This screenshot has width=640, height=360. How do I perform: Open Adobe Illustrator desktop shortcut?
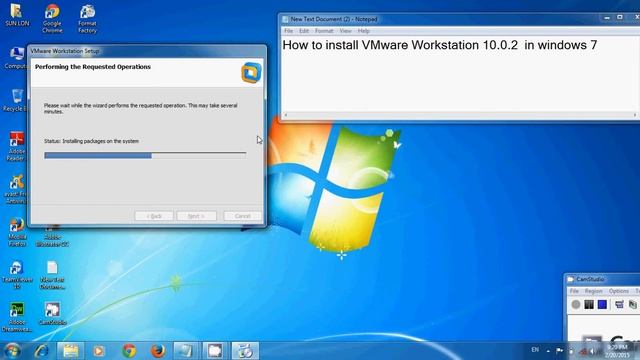(x=52, y=237)
